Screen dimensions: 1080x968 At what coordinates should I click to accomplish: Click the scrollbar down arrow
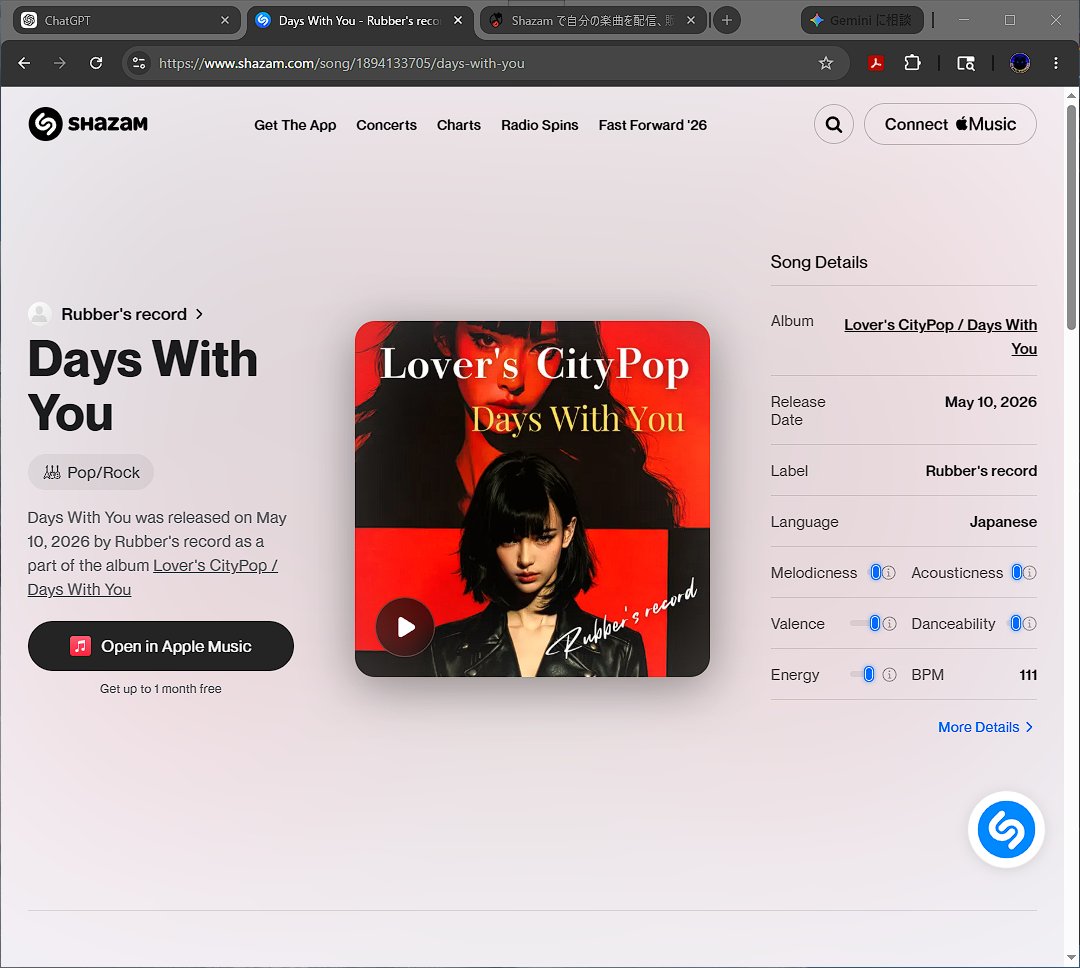1071,958
